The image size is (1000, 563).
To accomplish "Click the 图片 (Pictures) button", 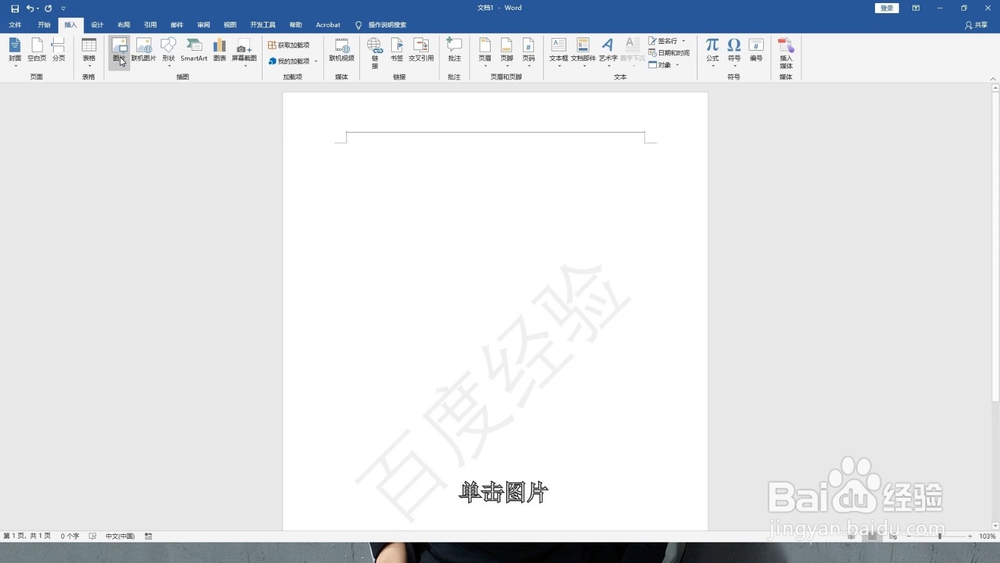I will click(x=119, y=51).
